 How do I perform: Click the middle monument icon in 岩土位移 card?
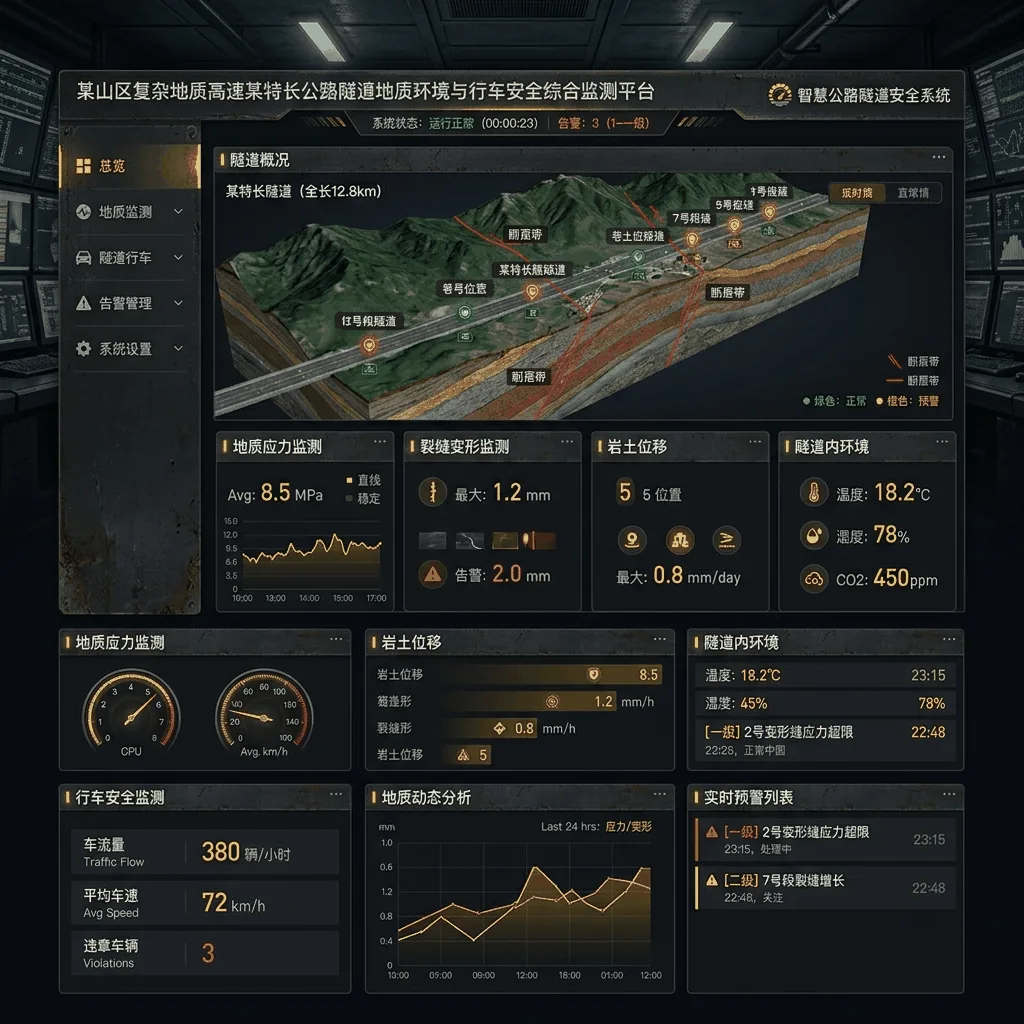[x=680, y=540]
